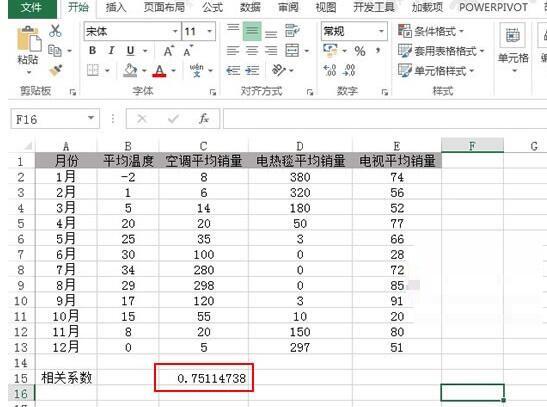The height and width of the screenshot is (407, 547).
Task: Toggle Italic formatting
Action: pyautogui.click(x=111, y=51)
